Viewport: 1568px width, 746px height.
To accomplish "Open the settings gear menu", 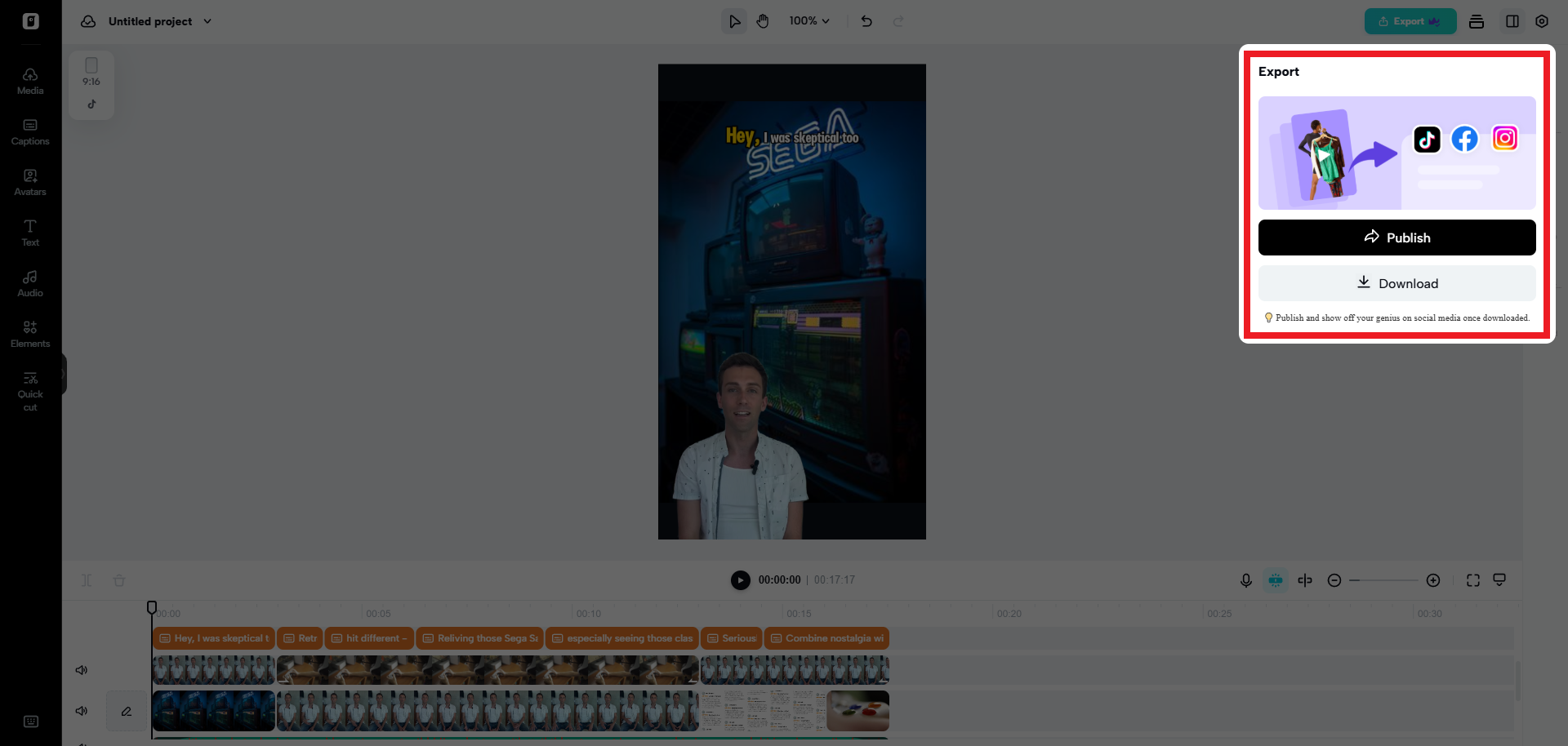I will (x=1542, y=21).
